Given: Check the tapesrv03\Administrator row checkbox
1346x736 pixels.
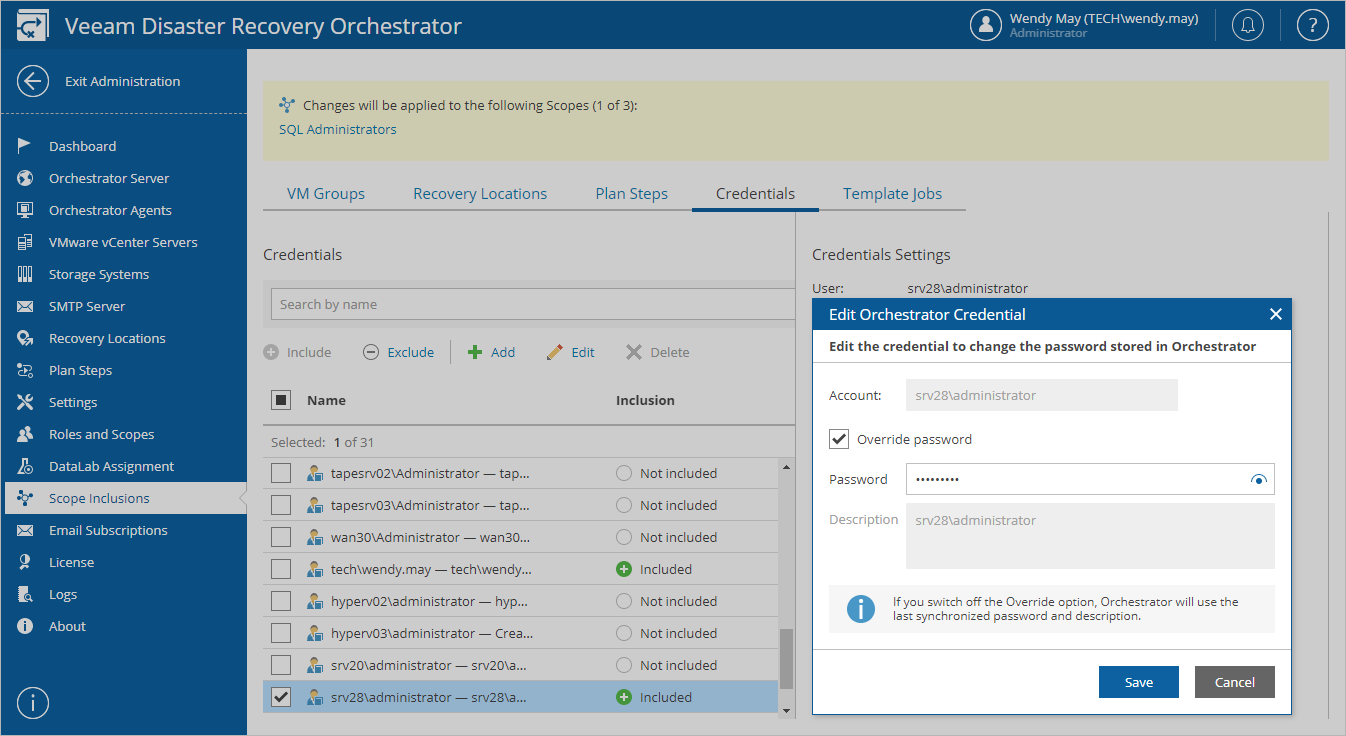Looking at the screenshot, I should [x=281, y=505].
